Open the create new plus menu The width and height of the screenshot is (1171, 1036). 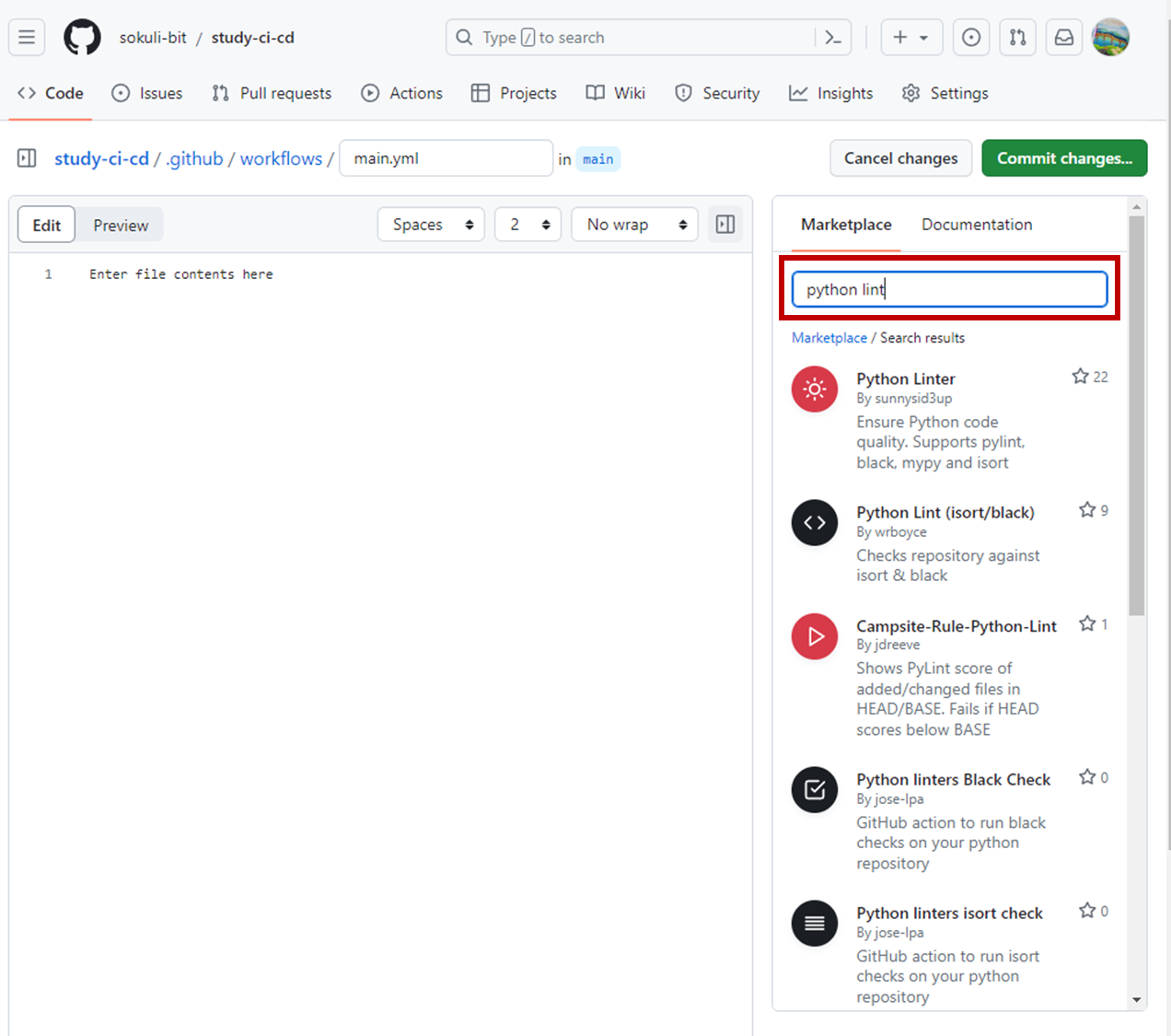[911, 38]
